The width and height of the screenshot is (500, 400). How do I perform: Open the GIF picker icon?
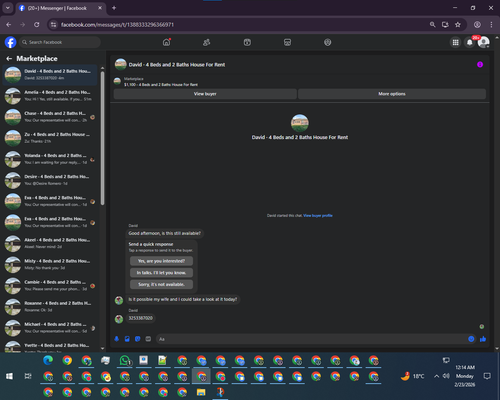pyautogui.click(x=148, y=339)
